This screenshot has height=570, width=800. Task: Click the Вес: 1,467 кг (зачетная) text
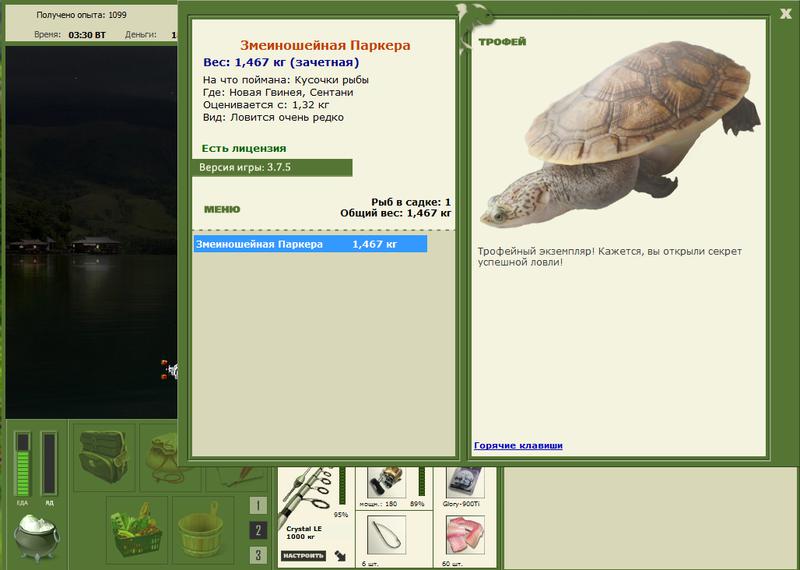(x=281, y=62)
